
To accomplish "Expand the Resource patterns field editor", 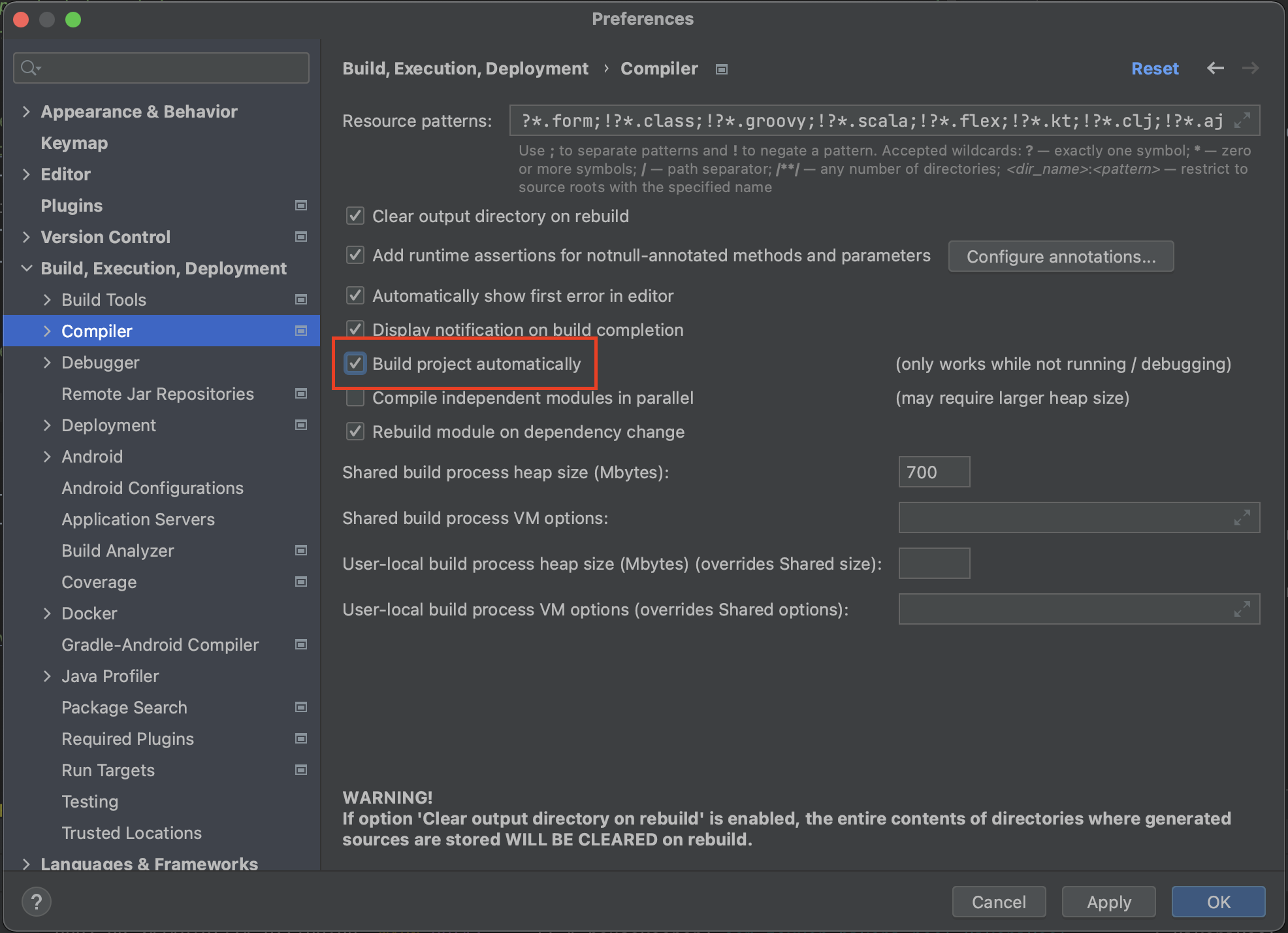I will click(x=1242, y=121).
